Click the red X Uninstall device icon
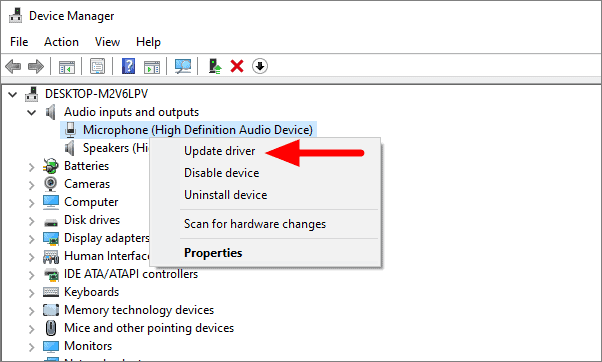This screenshot has width=602, height=362. click(x=237, y=66)
